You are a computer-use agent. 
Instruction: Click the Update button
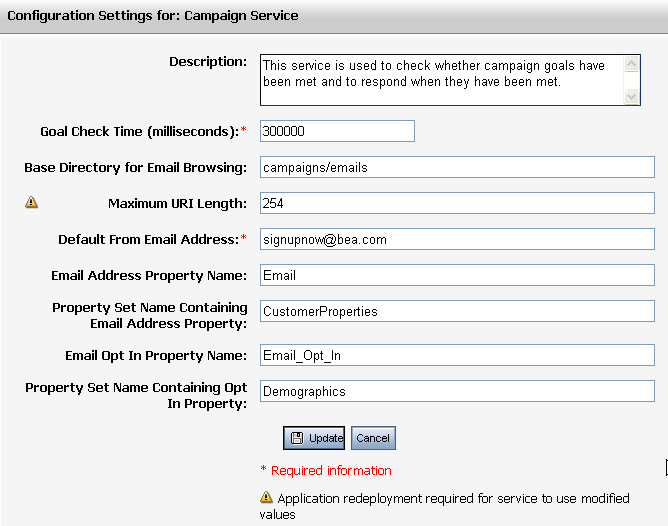point(314,438)
